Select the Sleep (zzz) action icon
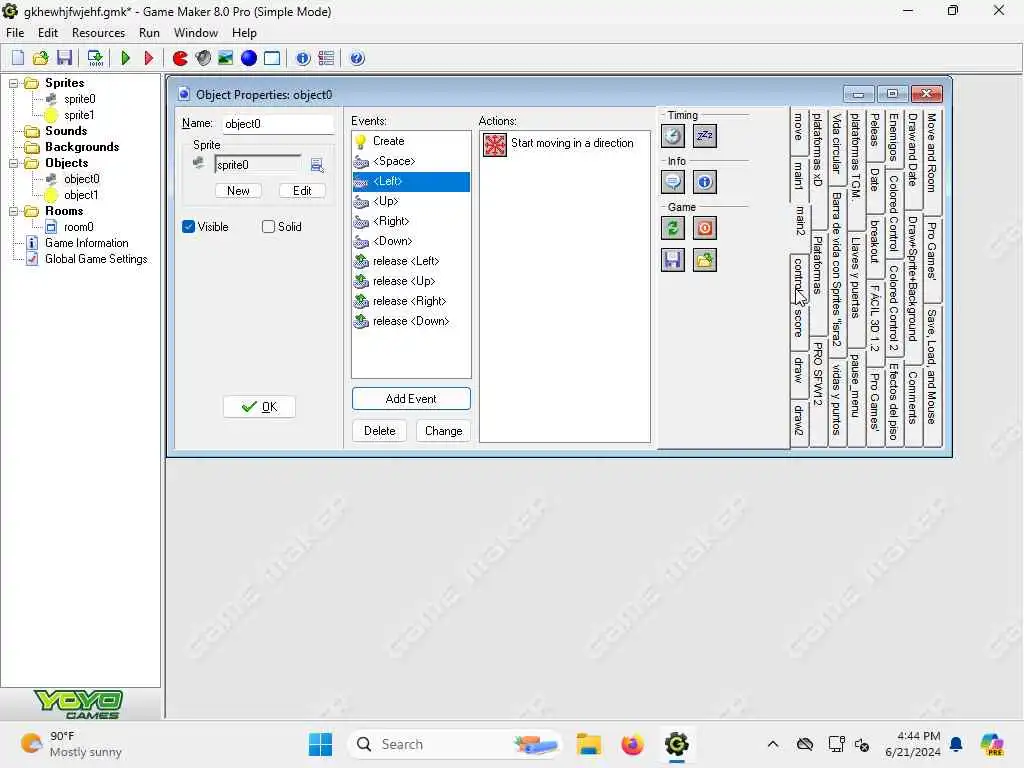The height and width of the screenshot is (768, 1024). click(705, 136)
